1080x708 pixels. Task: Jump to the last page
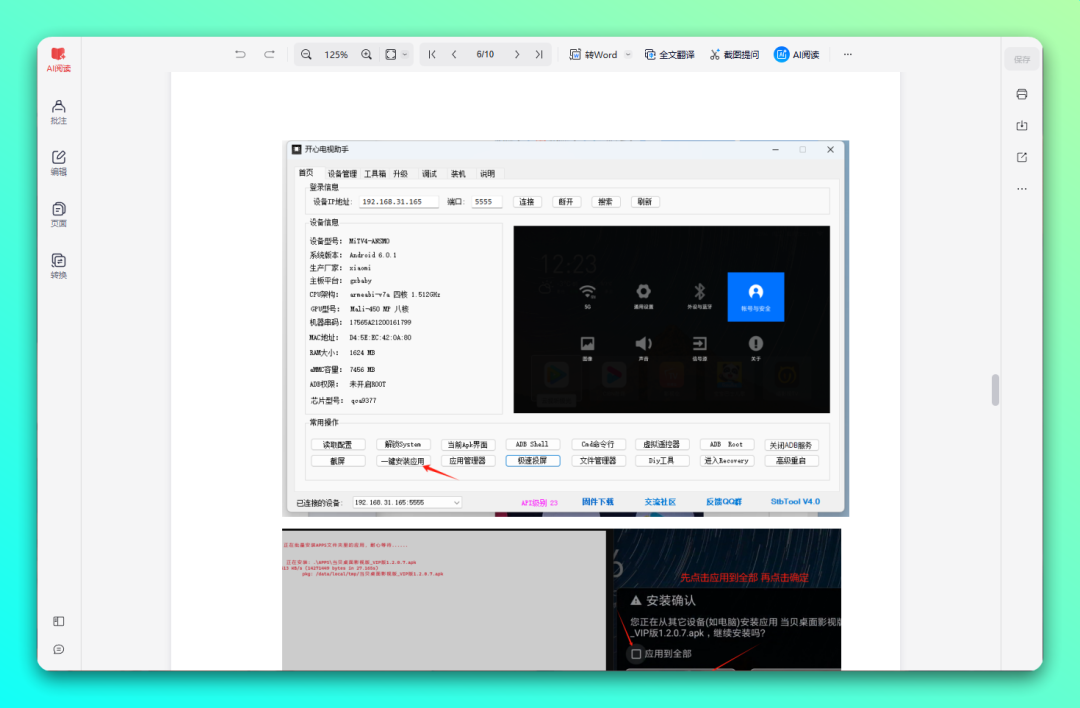539,54
